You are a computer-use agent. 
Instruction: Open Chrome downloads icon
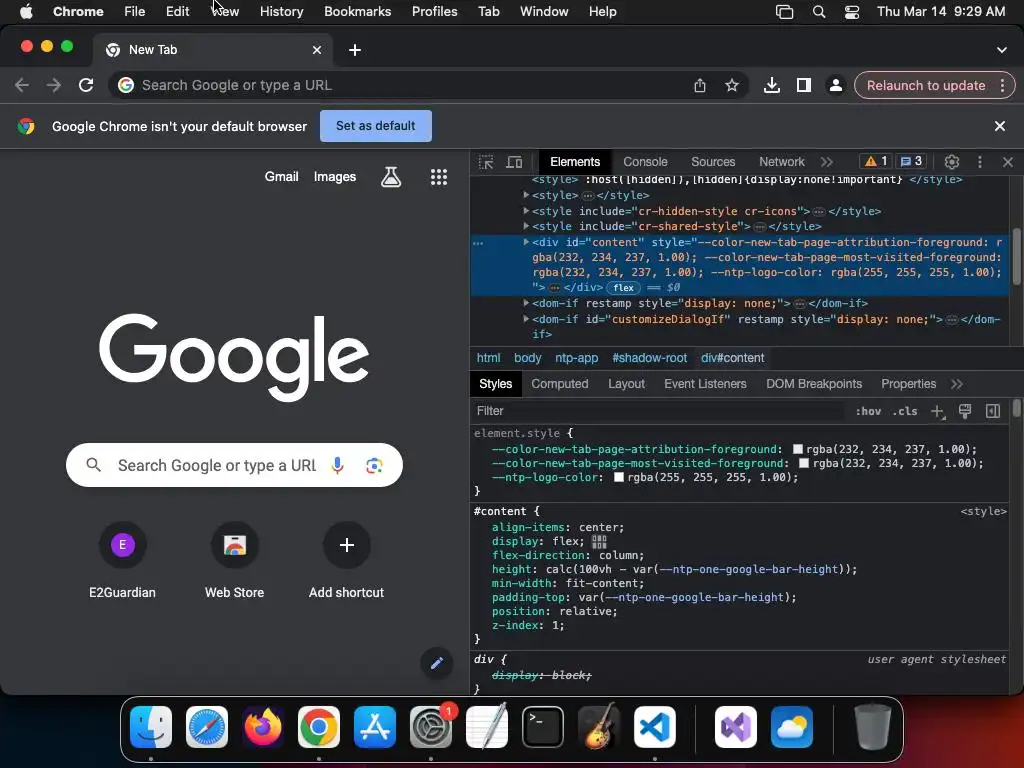point(771,86)
